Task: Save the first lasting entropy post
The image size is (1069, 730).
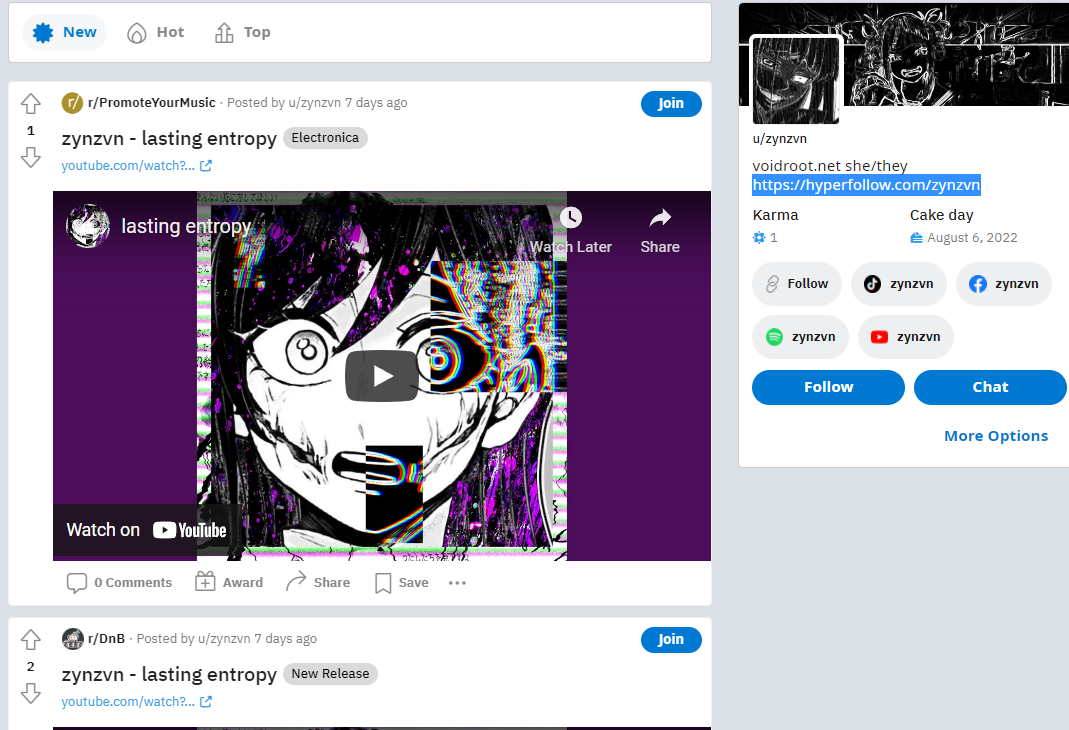Action: pyautogui.click(x=402, y=583)
